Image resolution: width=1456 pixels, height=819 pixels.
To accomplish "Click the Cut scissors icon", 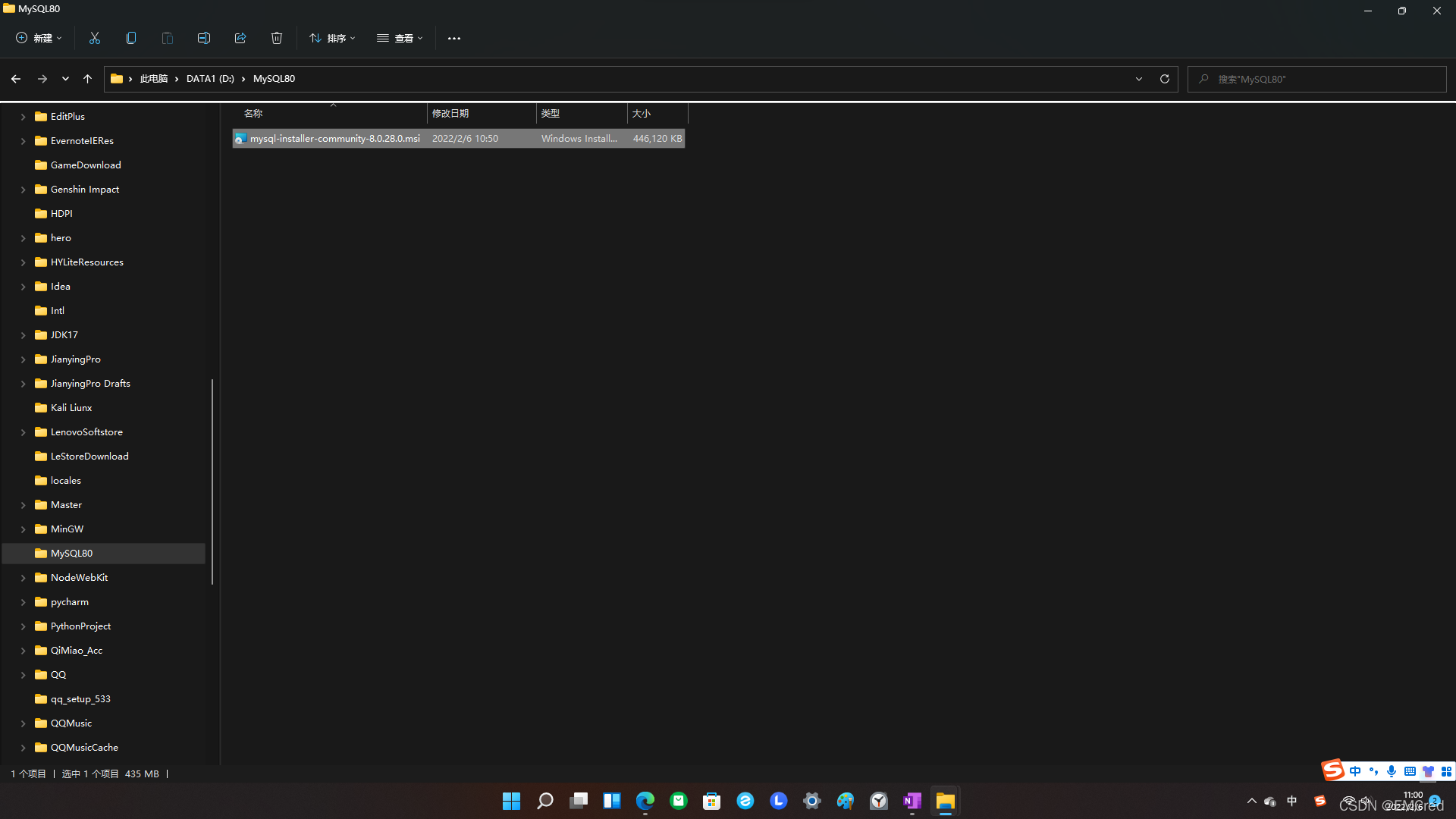I will pos(95,38).
